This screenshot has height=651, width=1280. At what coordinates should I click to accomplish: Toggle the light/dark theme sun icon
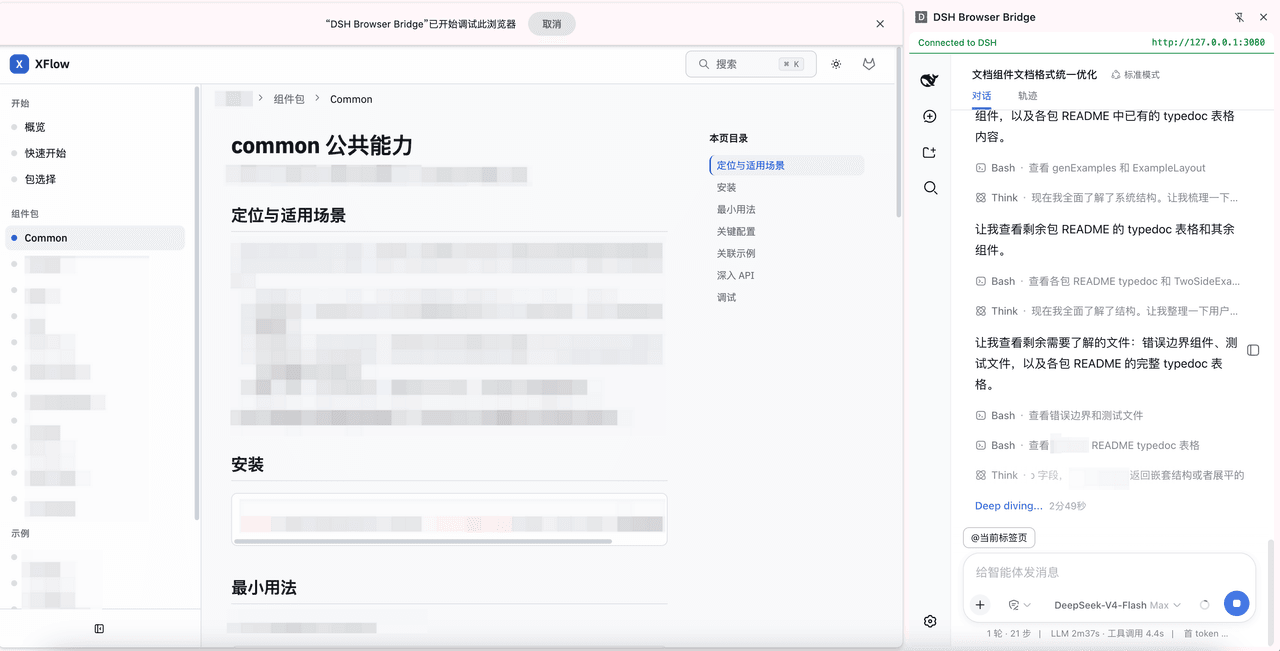pos(836,64)
